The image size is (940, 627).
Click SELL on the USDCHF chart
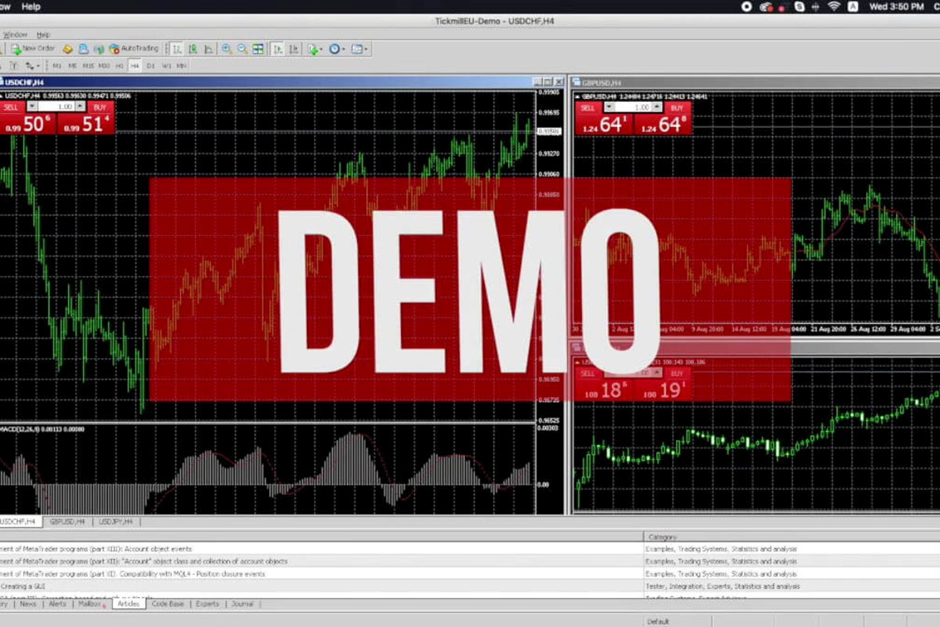click(x=11, y=107)
